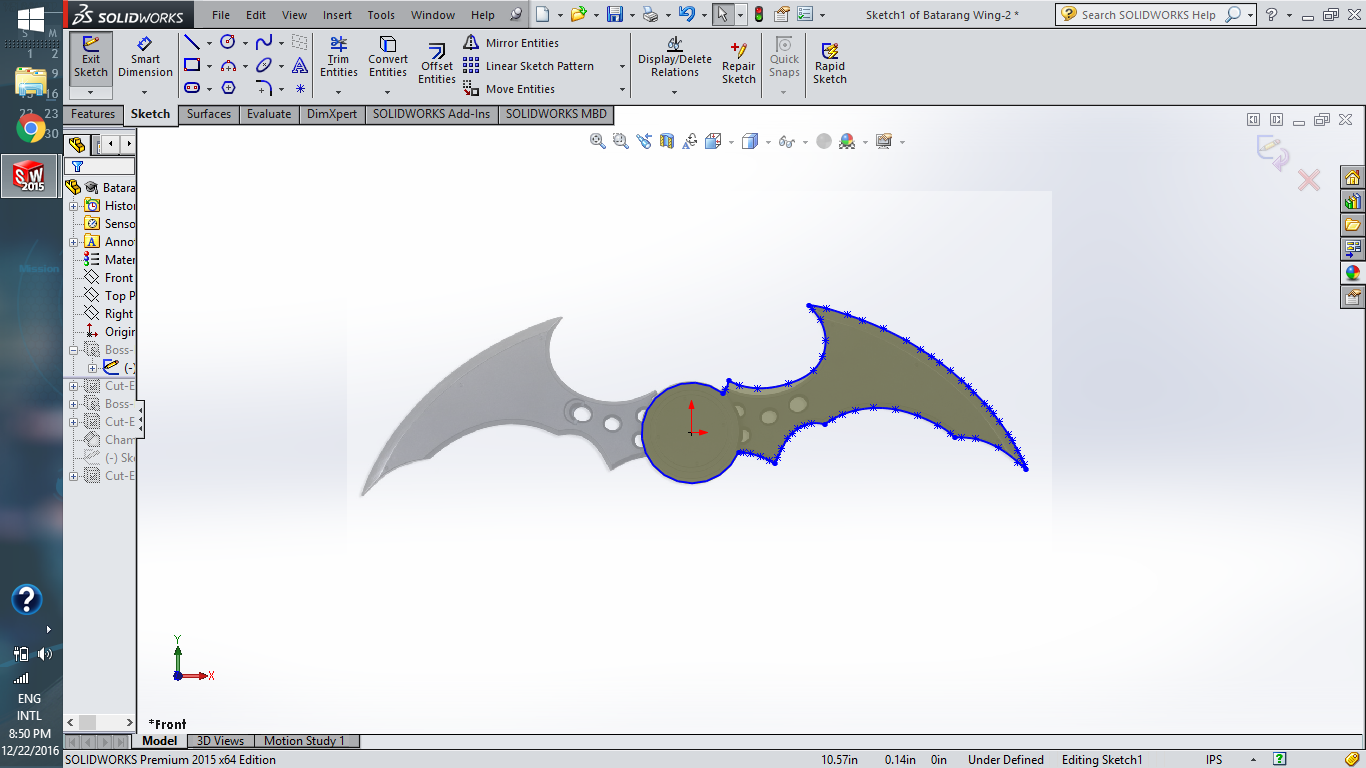Switch to the Surfaces tab
This screenshot has height=768, width=1366.
(x=209, y=114)
